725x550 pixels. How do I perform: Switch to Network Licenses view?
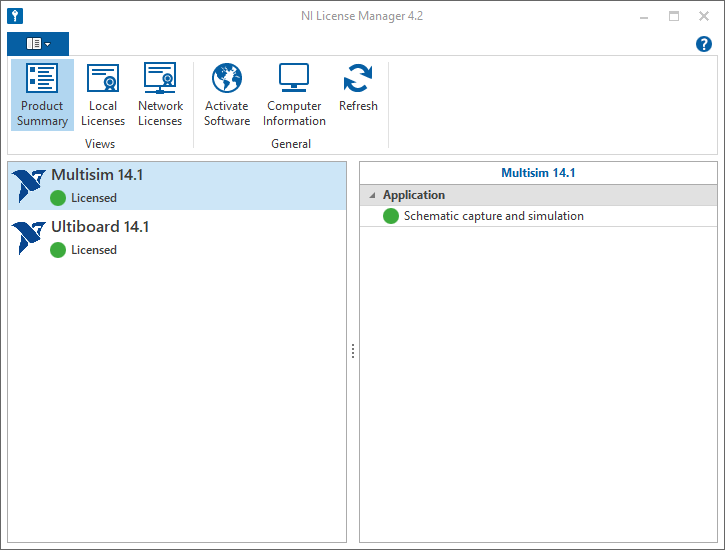160,95
